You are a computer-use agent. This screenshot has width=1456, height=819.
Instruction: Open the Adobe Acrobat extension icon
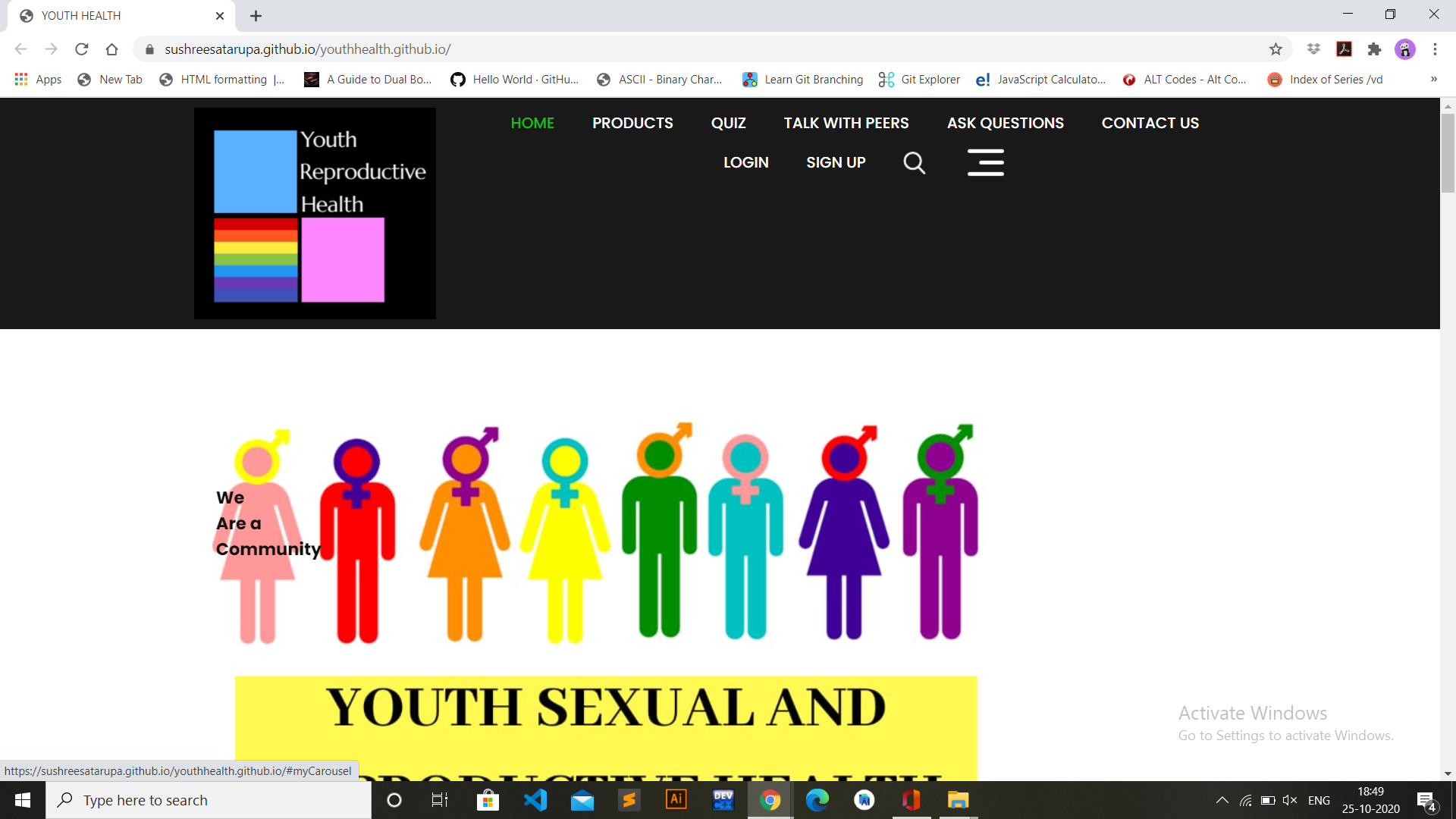click(x=1345, y=49)
